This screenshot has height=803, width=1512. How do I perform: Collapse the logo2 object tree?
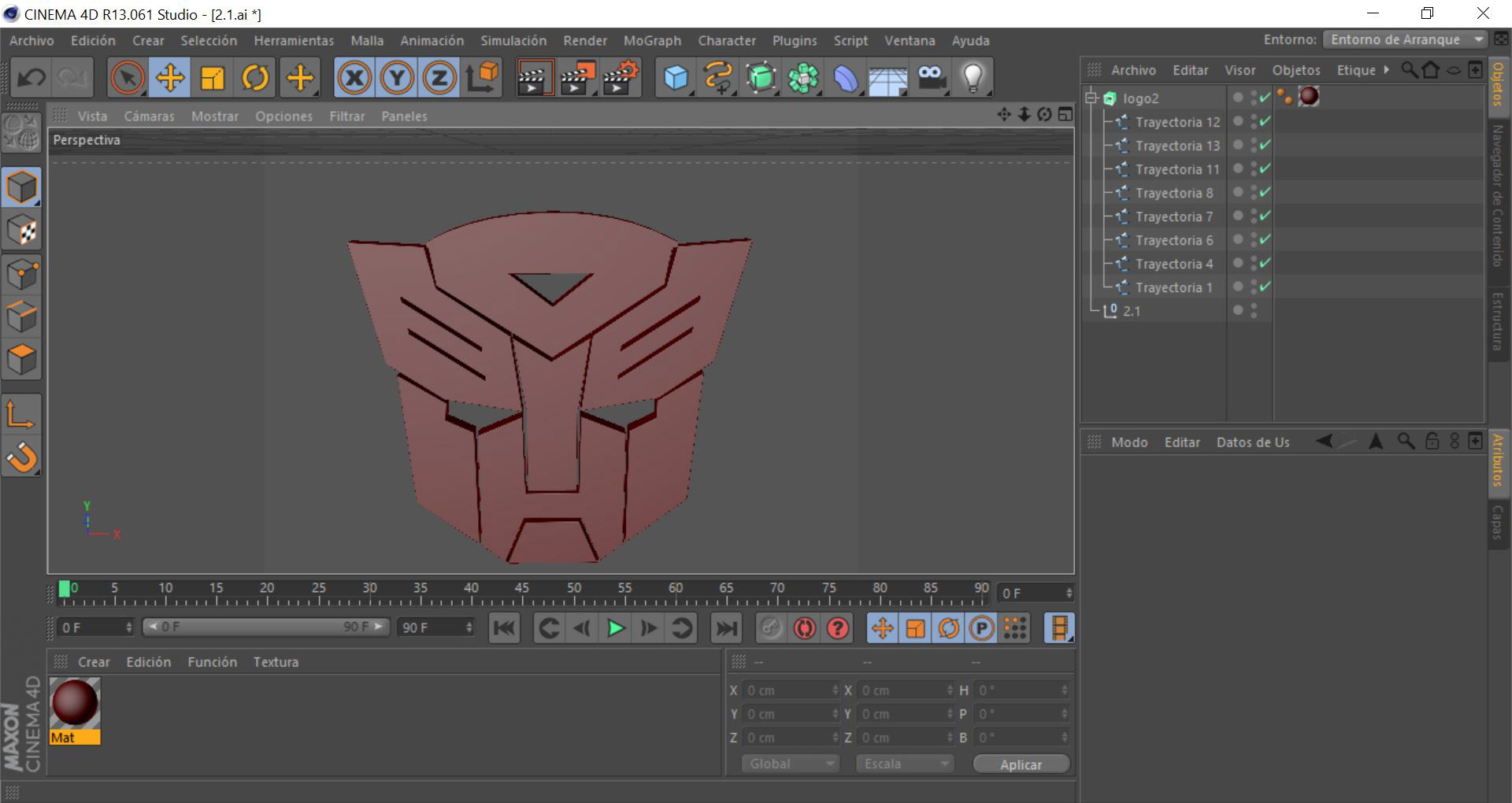(x=1091, y=98)
